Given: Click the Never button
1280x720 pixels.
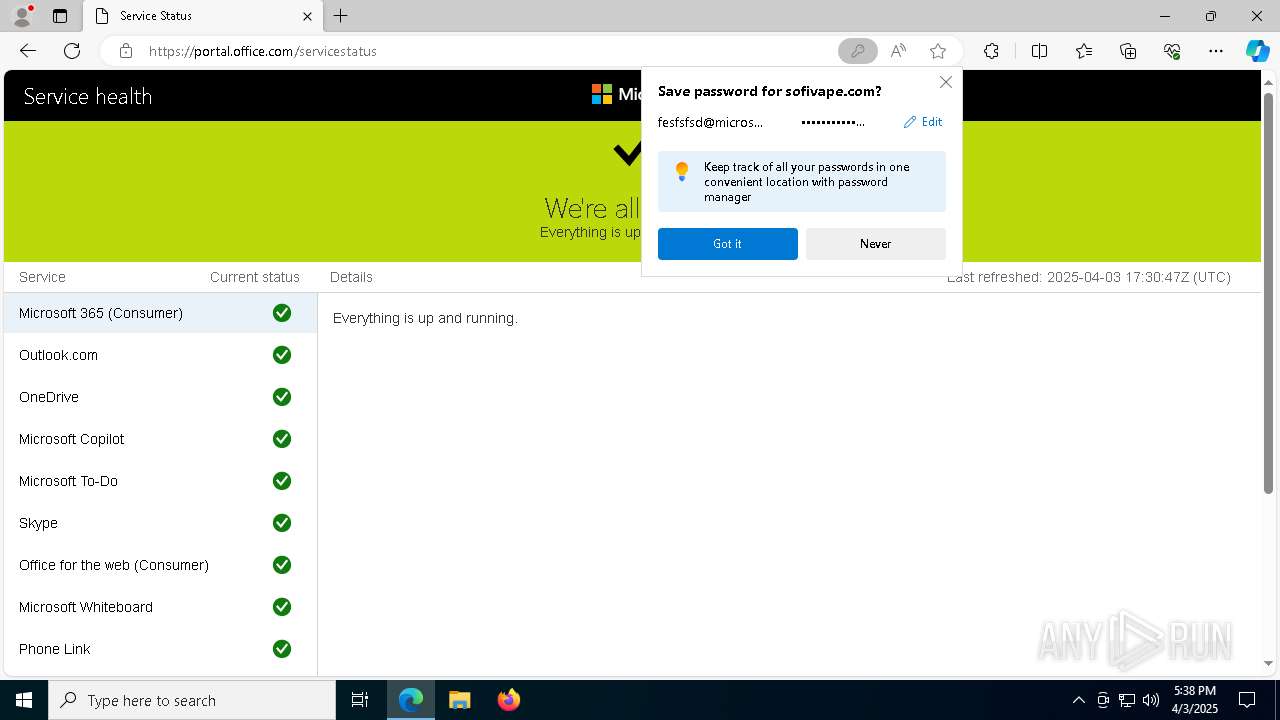Looking at the screenshot, I should (876, 244).
